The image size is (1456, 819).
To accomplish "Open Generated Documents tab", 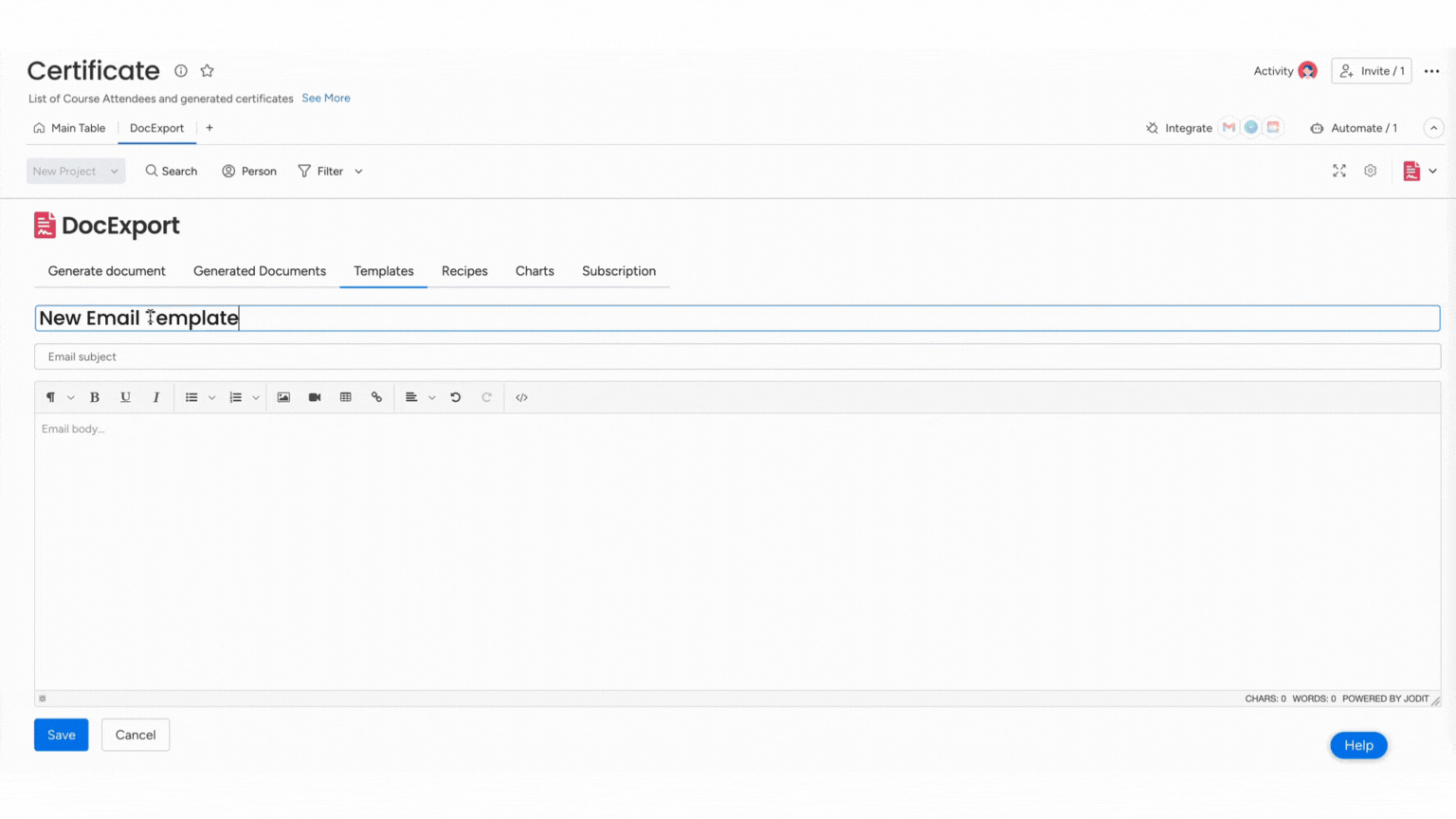I will pyautogui.click(x=260, y=271).
